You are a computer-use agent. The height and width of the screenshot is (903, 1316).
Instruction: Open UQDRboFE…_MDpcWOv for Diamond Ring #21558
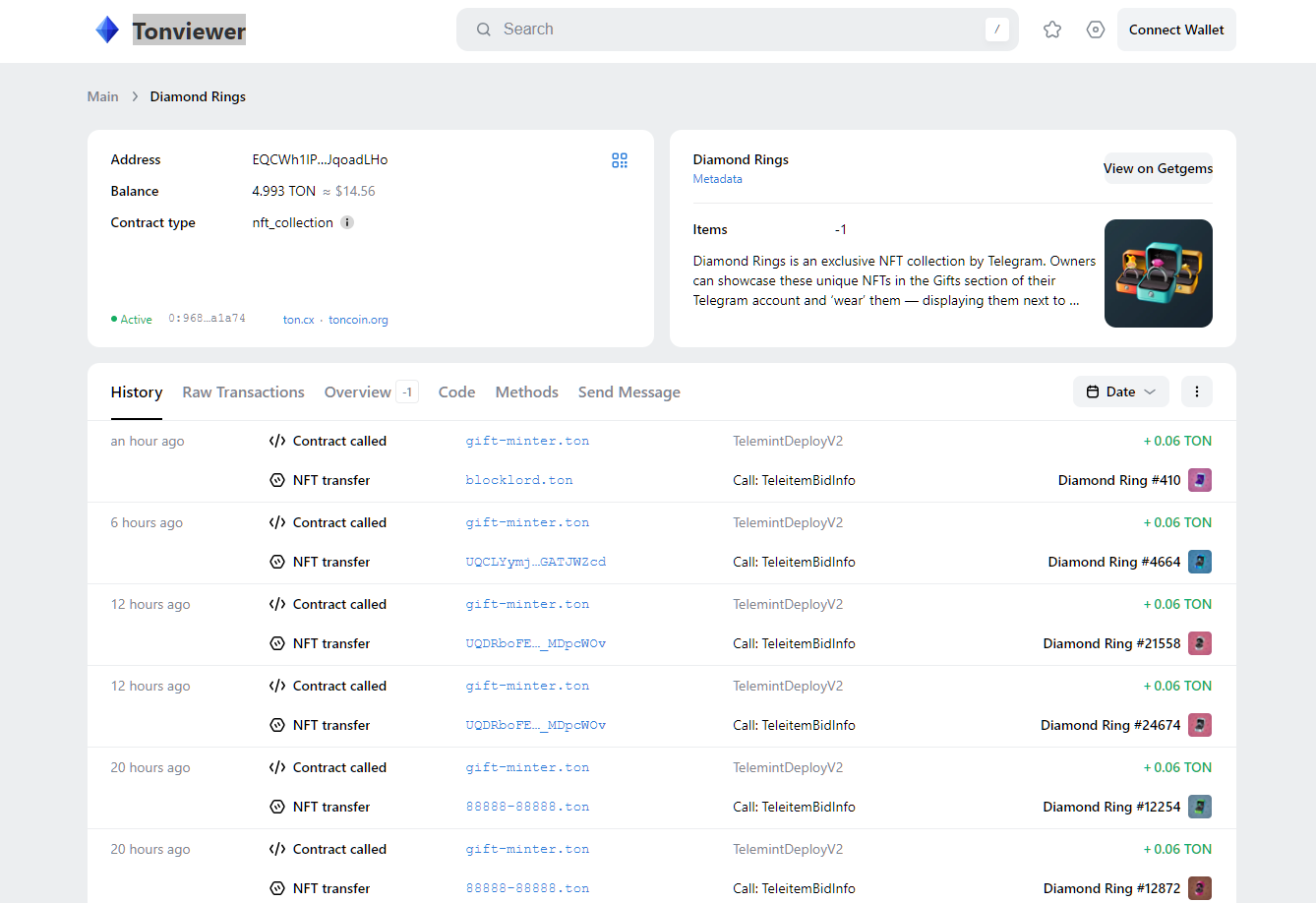(x=536, y=643)
